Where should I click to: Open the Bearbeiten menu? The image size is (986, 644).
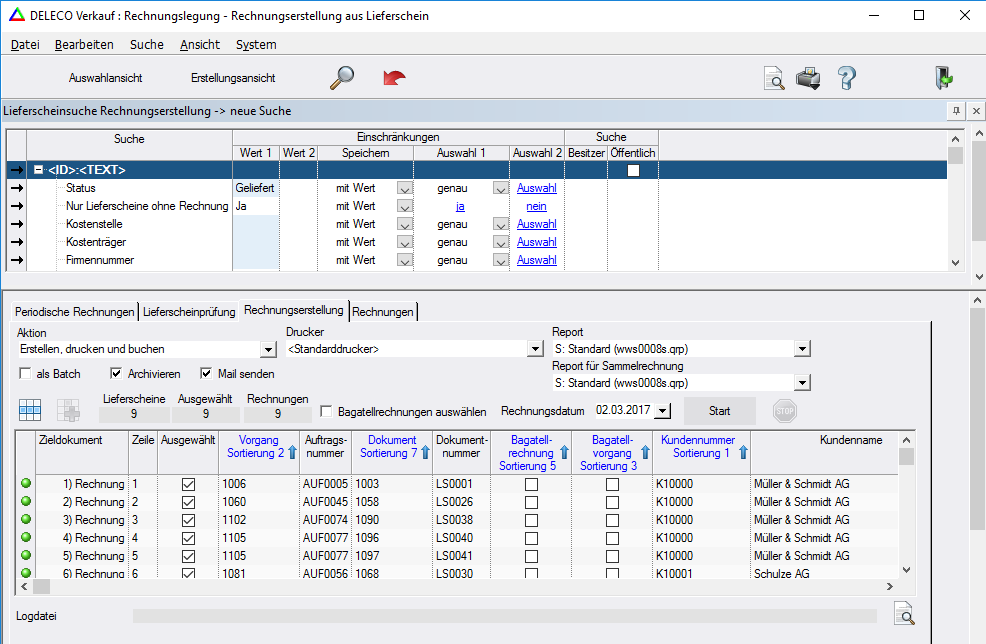(84, 45)
